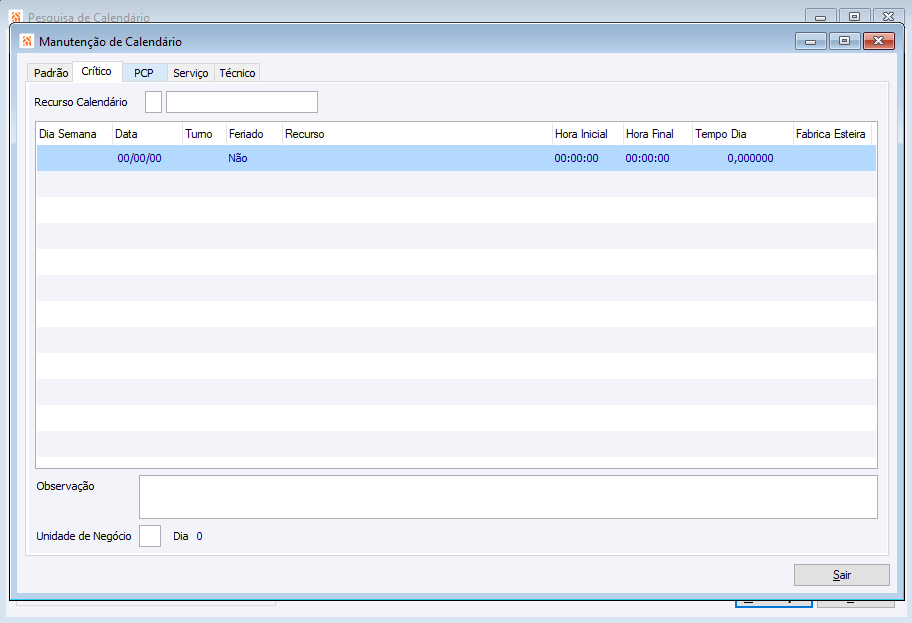Viewport: 912px width, 623px height.
Task: Close the Pesquisa de Calendário background window
Action: coord(888,16)
